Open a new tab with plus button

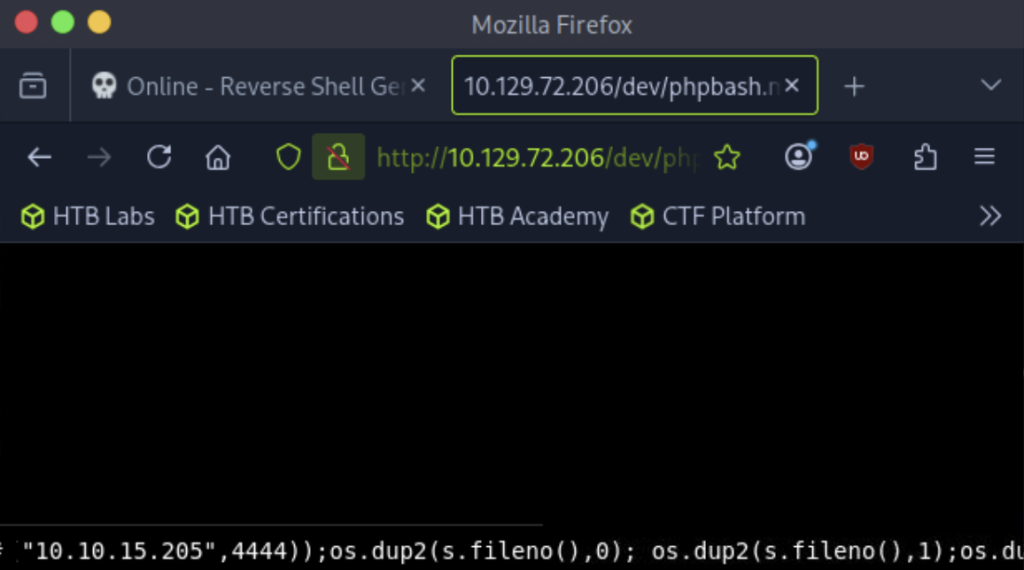[x=854, y=86]
